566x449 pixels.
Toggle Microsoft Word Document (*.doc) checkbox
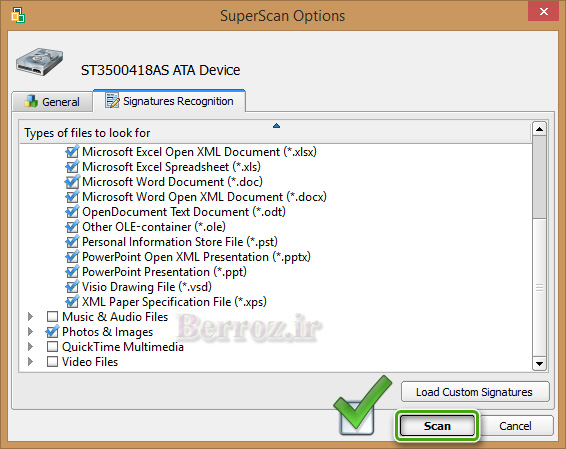(x=72, y=182)
